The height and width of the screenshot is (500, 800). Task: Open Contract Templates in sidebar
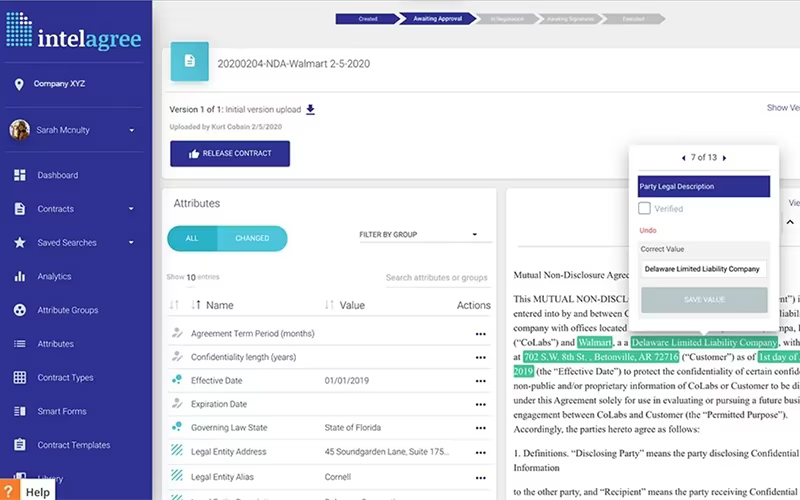73,445
